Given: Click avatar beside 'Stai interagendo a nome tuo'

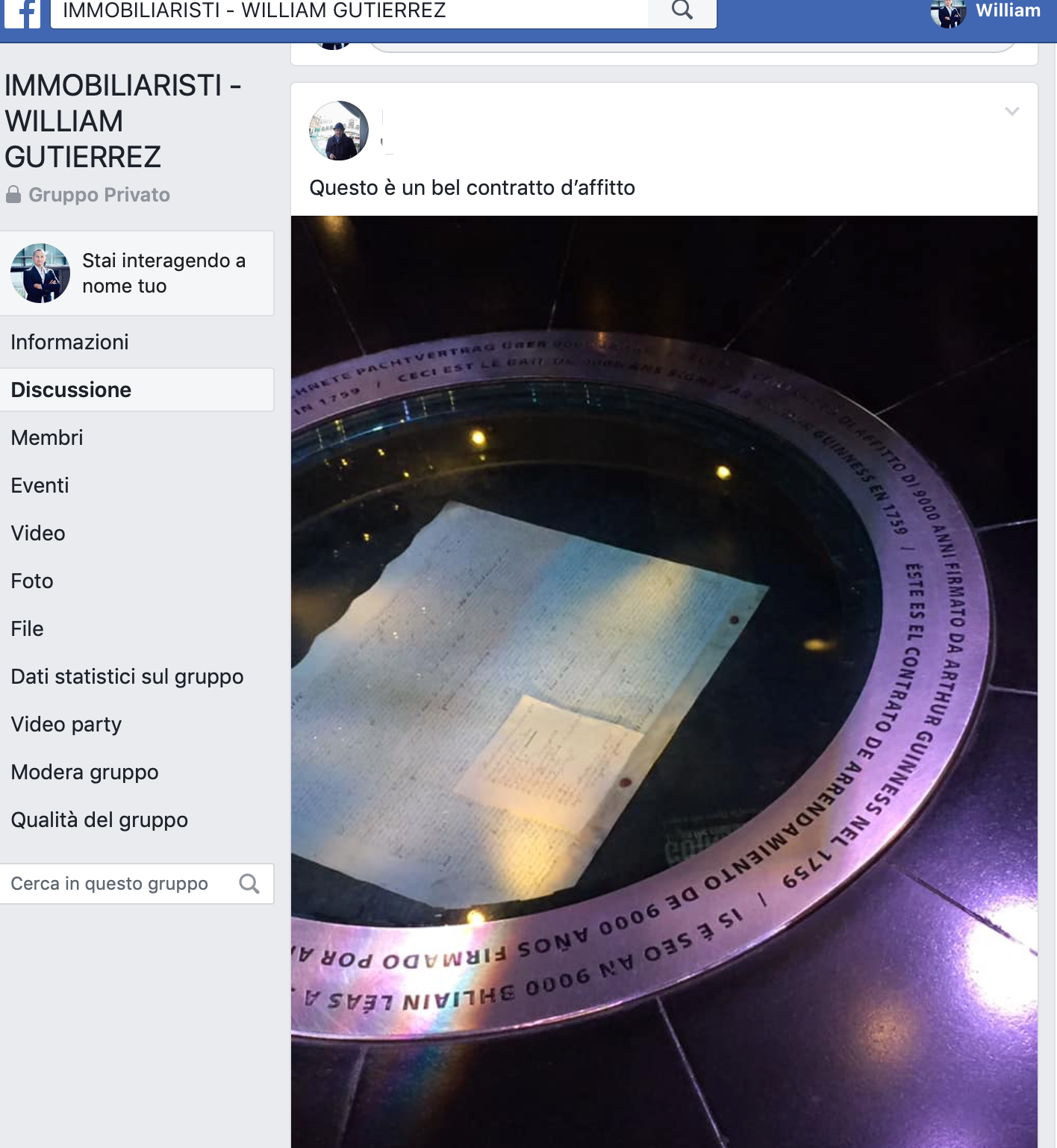Looking at the screenshot, I should pyautogui.click(x=40, y=273).
